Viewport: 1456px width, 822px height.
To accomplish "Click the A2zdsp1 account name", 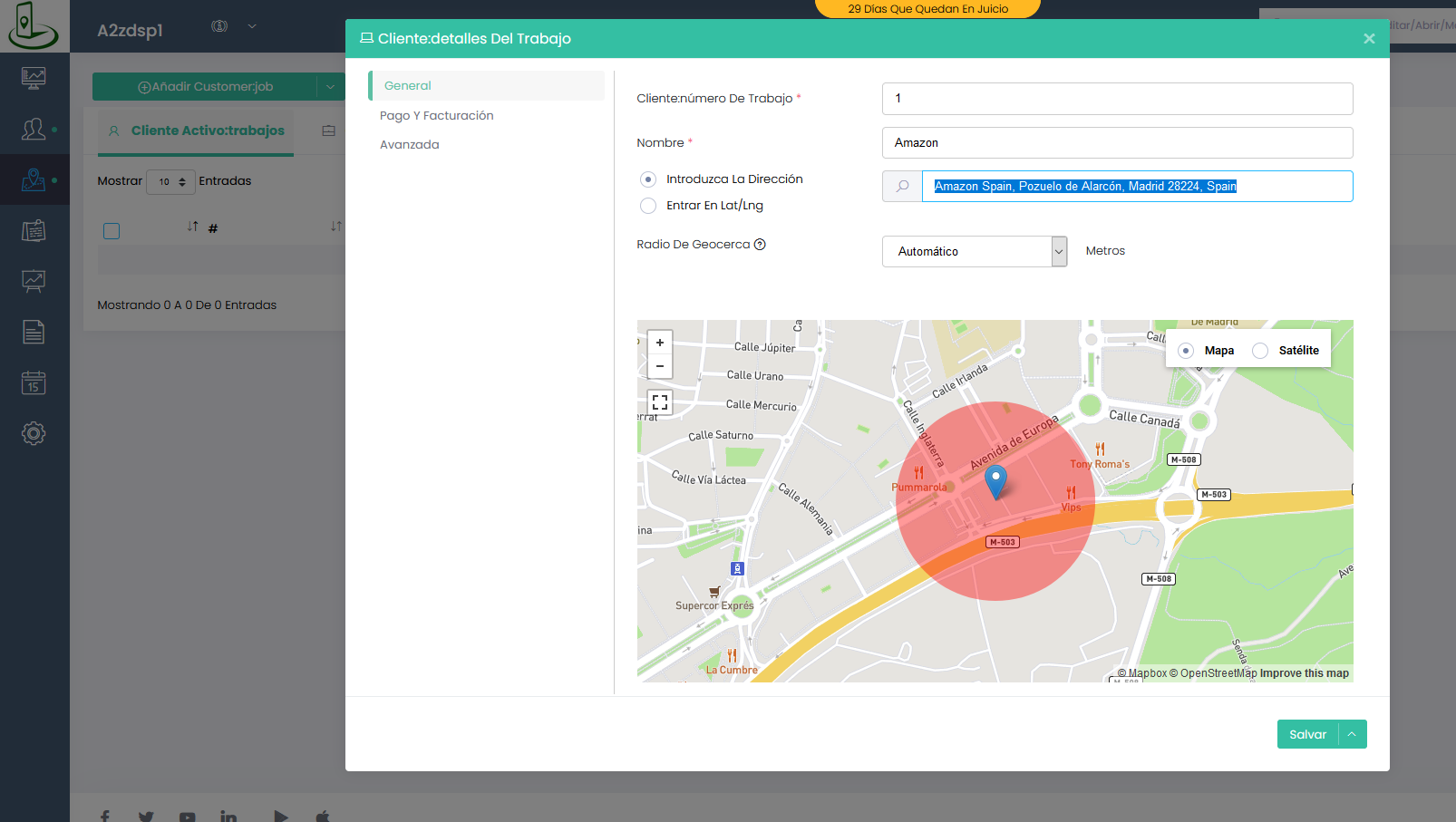I will [x=131, y=30].
